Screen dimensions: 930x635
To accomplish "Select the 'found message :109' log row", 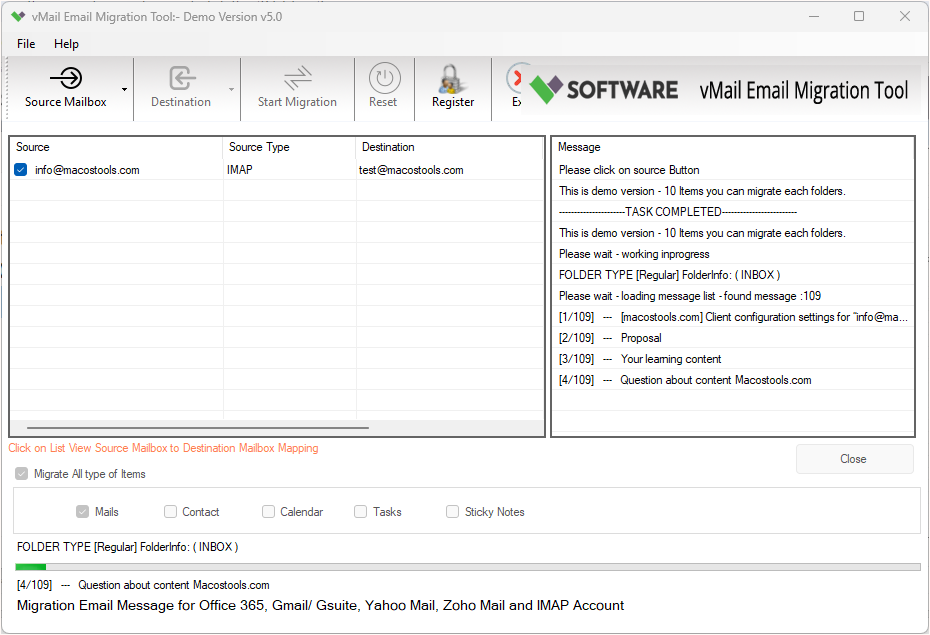I will point(734,296).
